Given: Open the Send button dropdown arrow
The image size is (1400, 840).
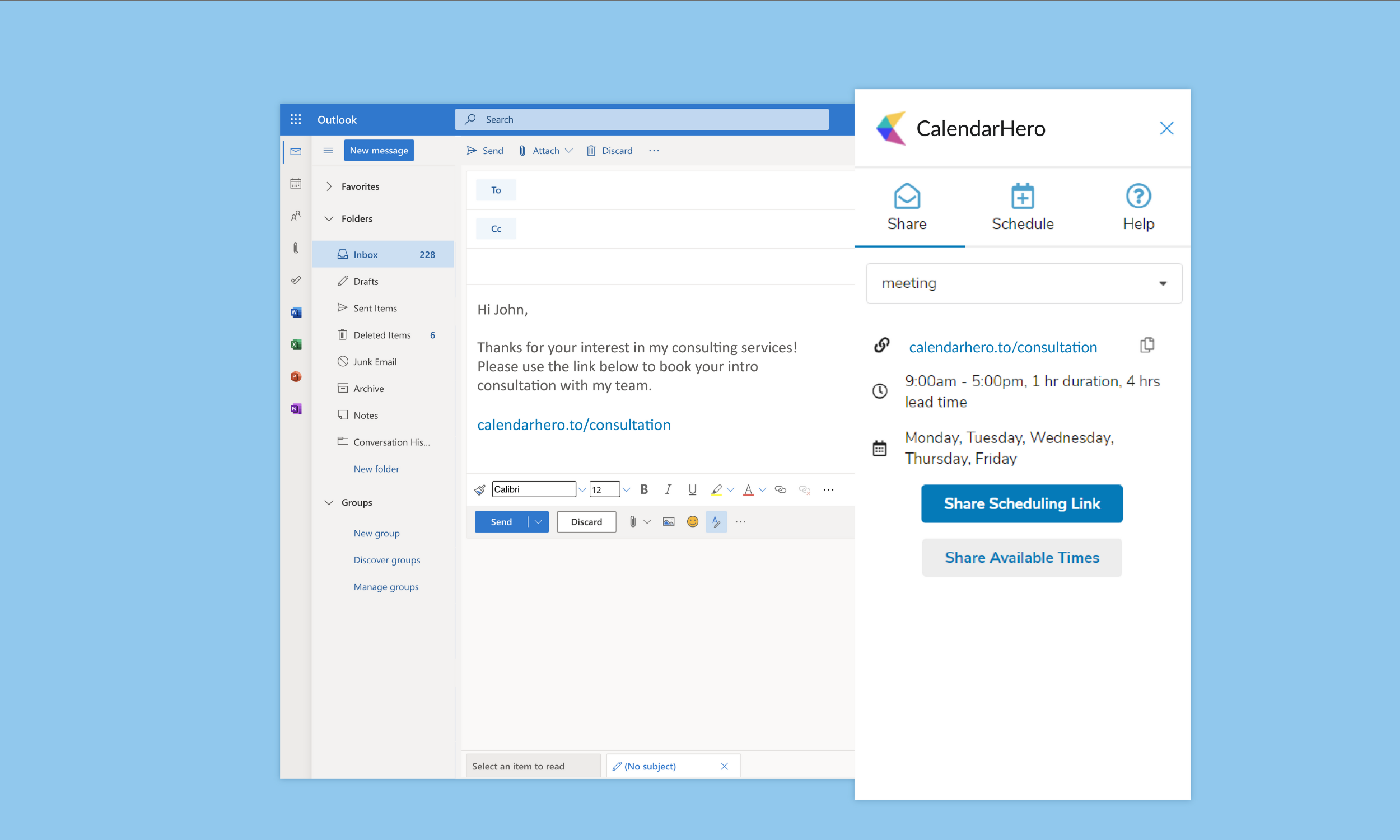Looking at the screenshot, I should tap(538, 522).
